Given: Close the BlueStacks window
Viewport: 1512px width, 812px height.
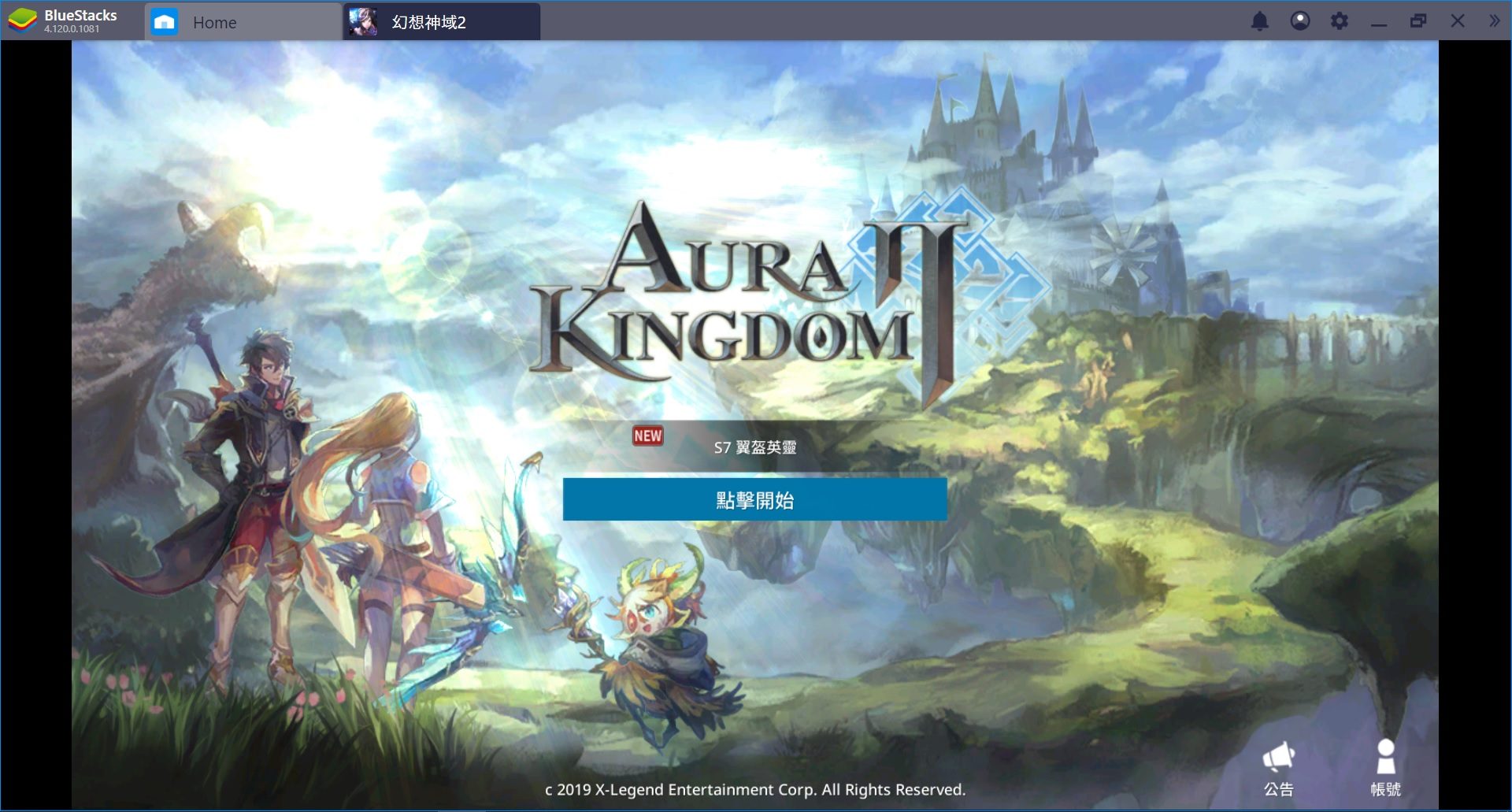Looking at the screenshot, I should click(1458, 21).
